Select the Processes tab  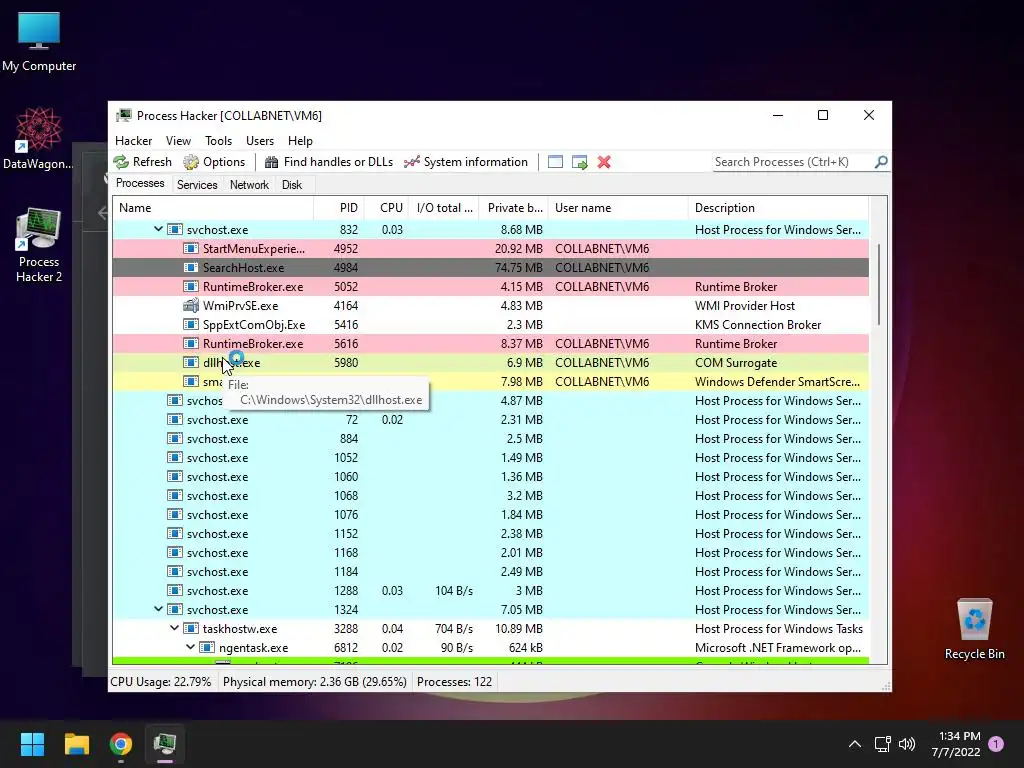(x=140, y=184)
